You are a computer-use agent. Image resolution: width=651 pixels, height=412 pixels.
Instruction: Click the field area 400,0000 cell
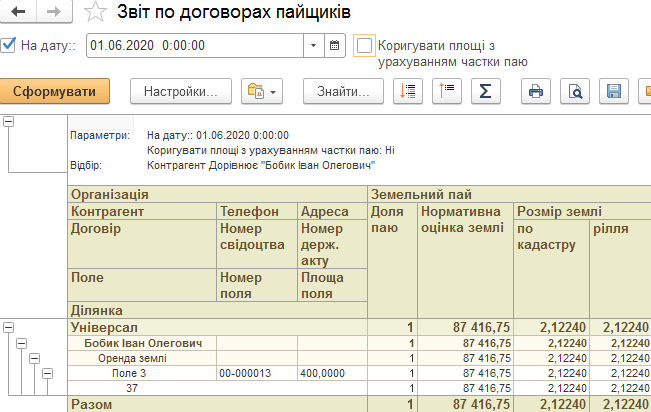pyautogui.click(x=332, y=373)
